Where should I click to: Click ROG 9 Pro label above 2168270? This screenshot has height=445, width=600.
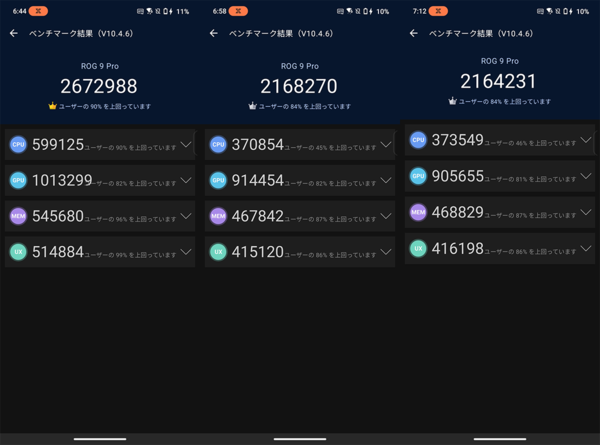tap(300, 66)
